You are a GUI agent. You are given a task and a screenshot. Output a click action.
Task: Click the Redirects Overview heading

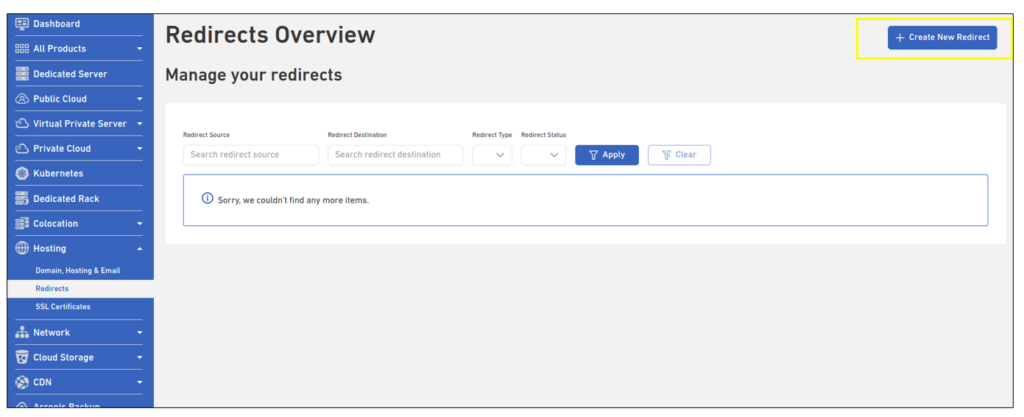pos(270,35)
